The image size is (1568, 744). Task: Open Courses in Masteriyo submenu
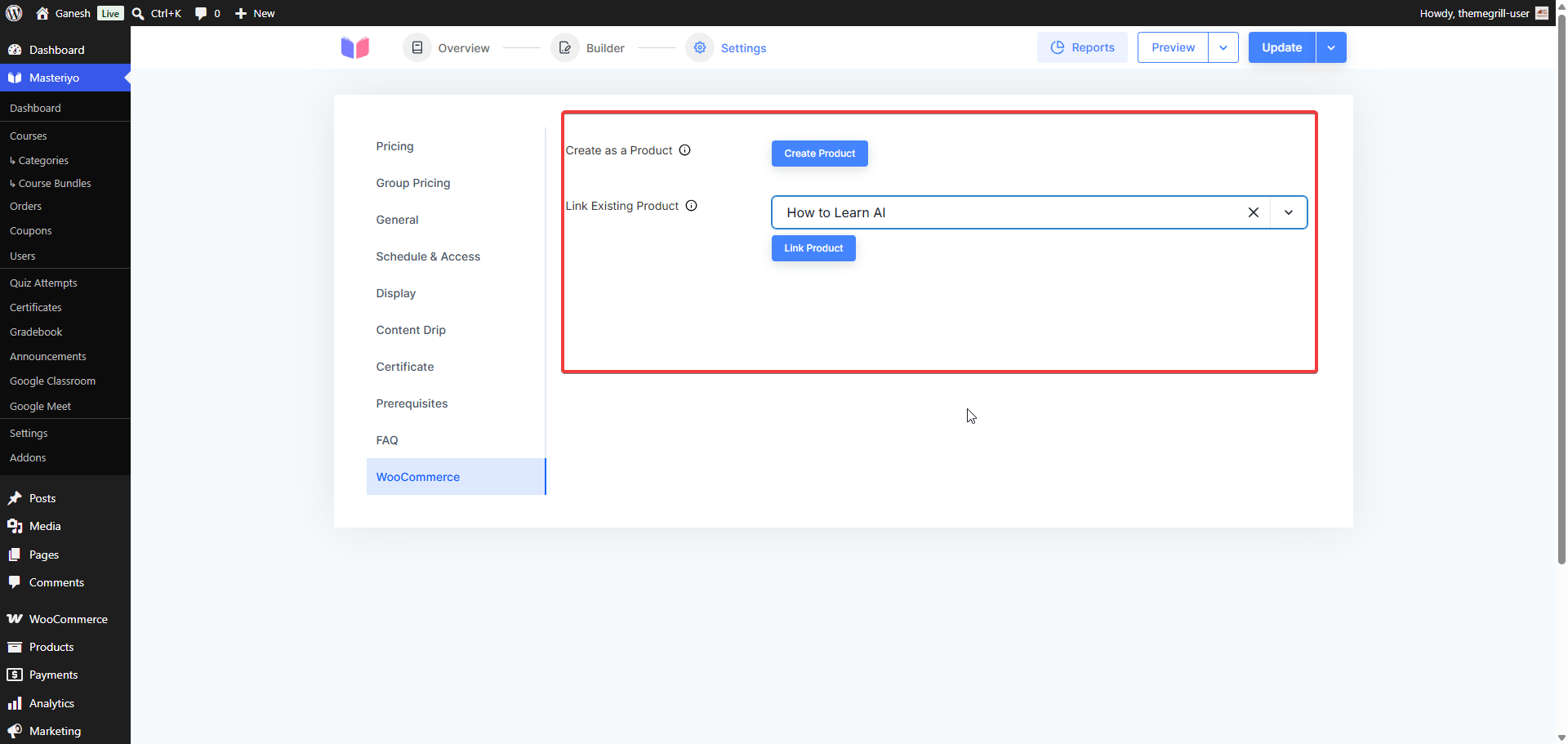[29, 136]
